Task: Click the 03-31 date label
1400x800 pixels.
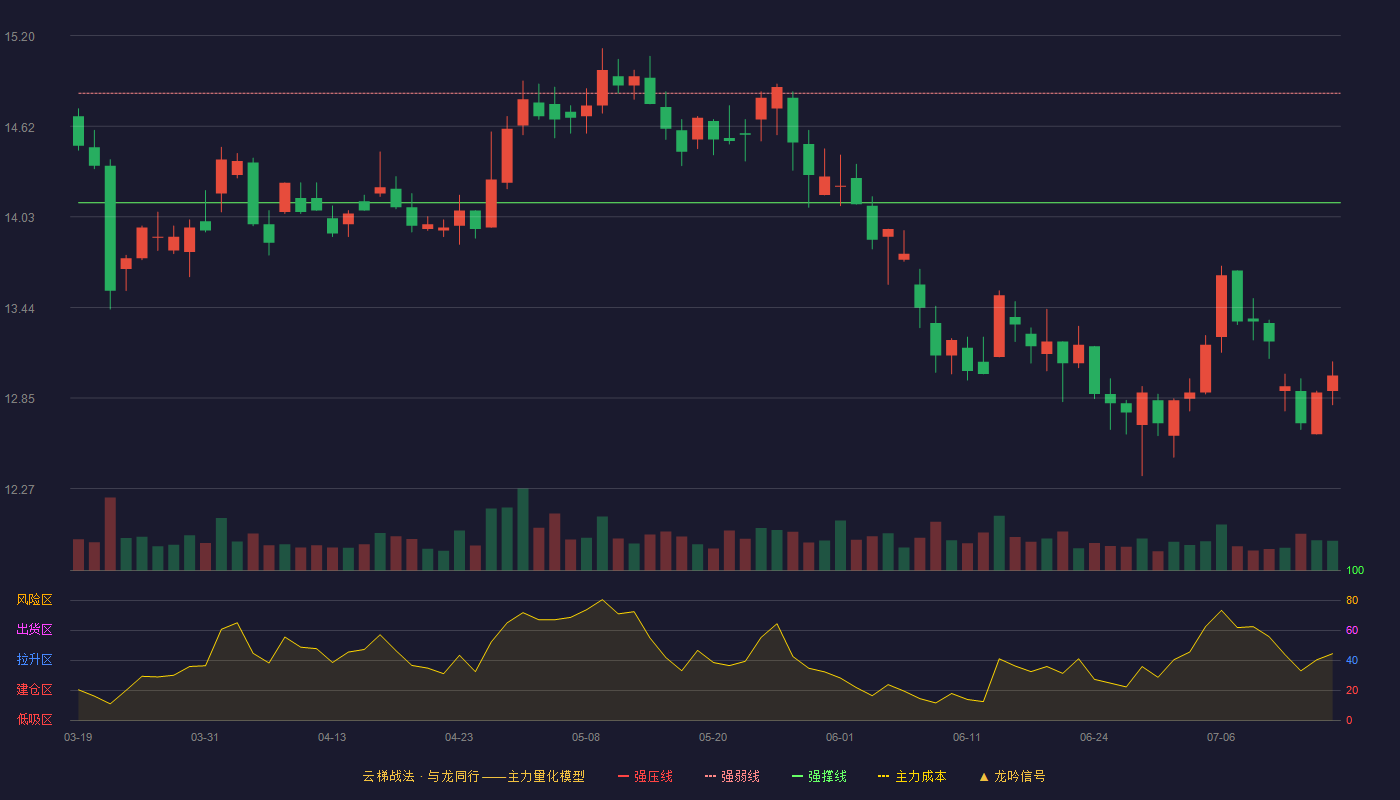Action: pos(205,737)
